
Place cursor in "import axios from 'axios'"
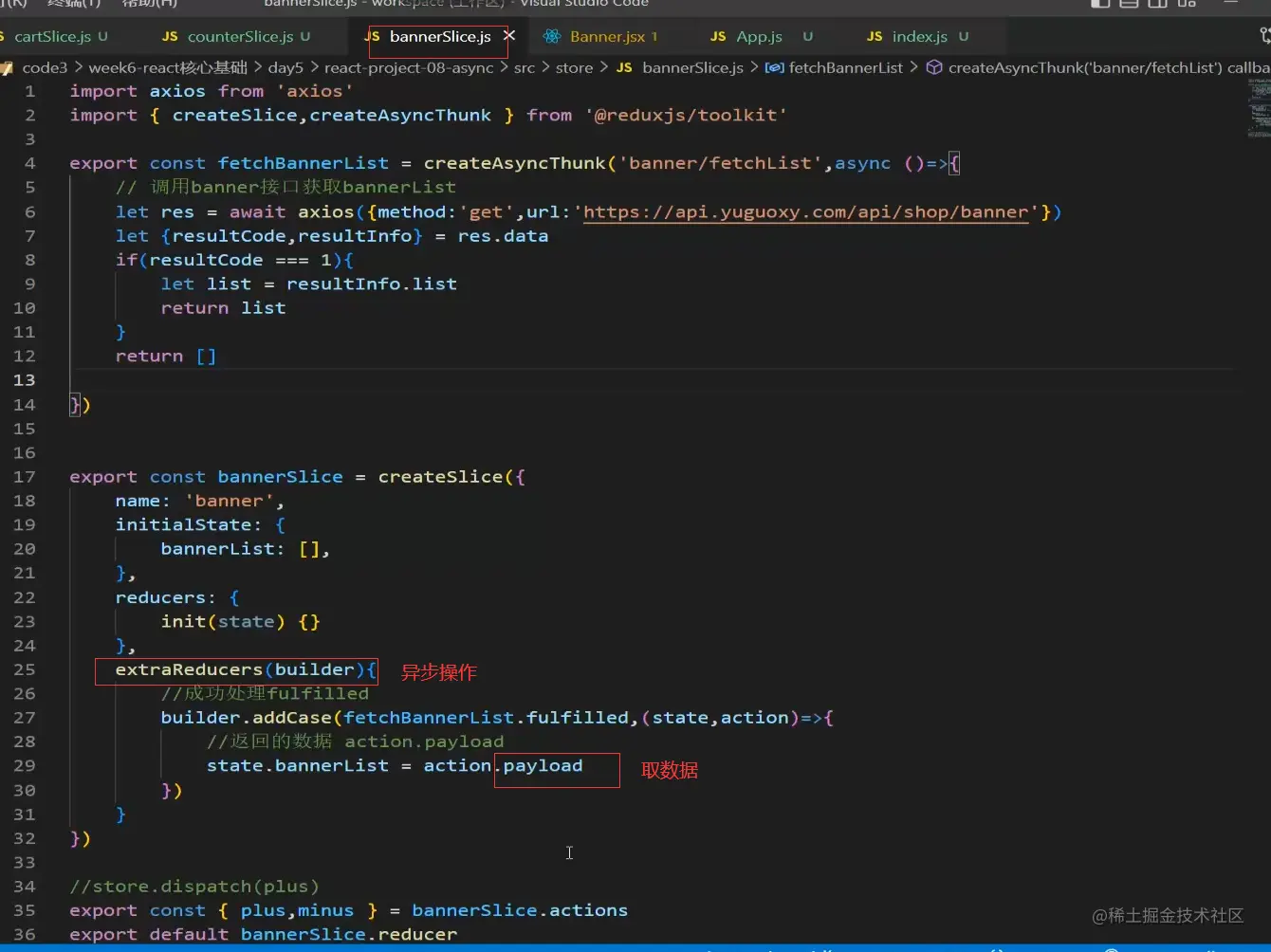click(x=212, y=91)
